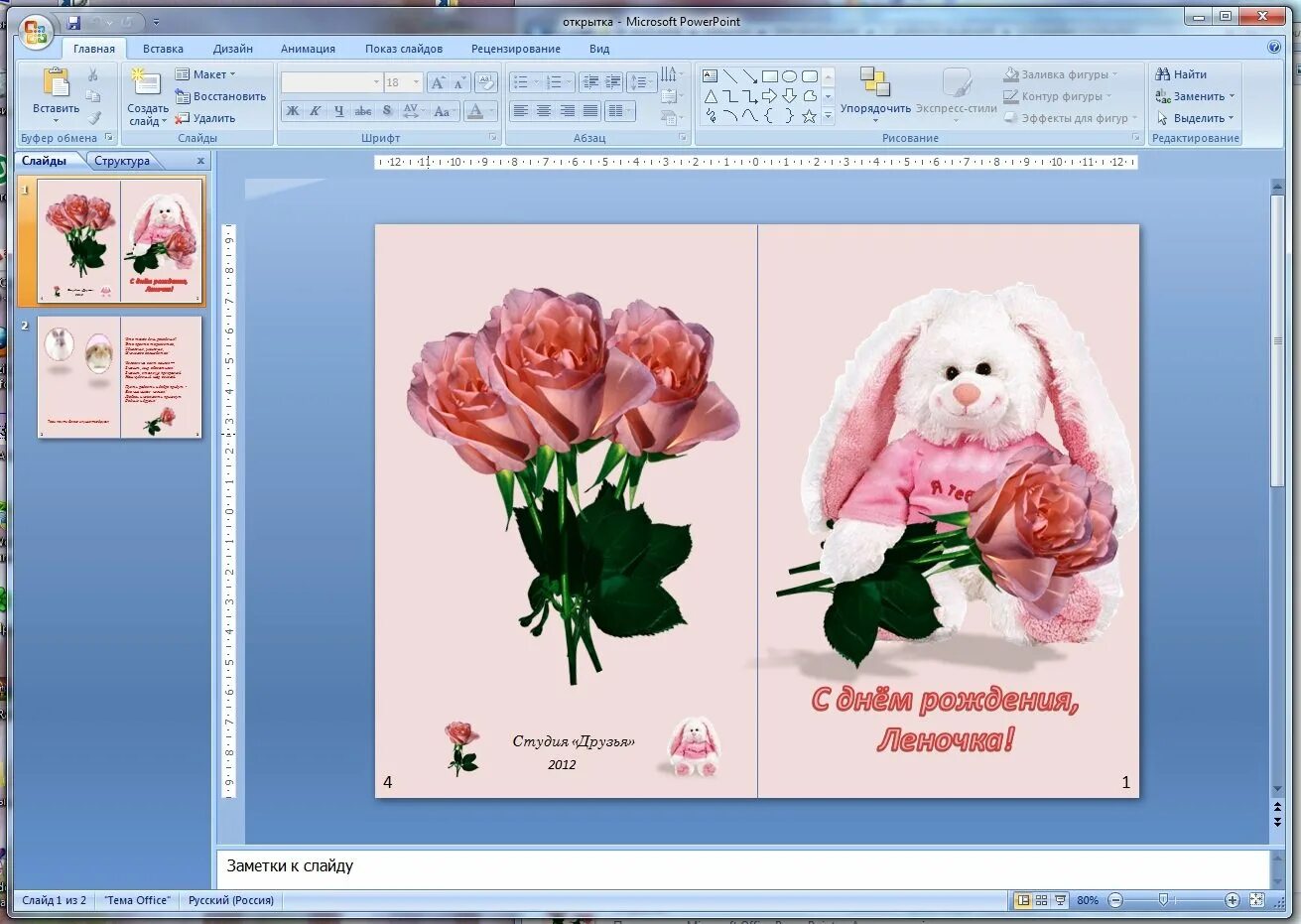Switch to the Дизайн tab
This screenshot has width=1301, height=924.
232,49
